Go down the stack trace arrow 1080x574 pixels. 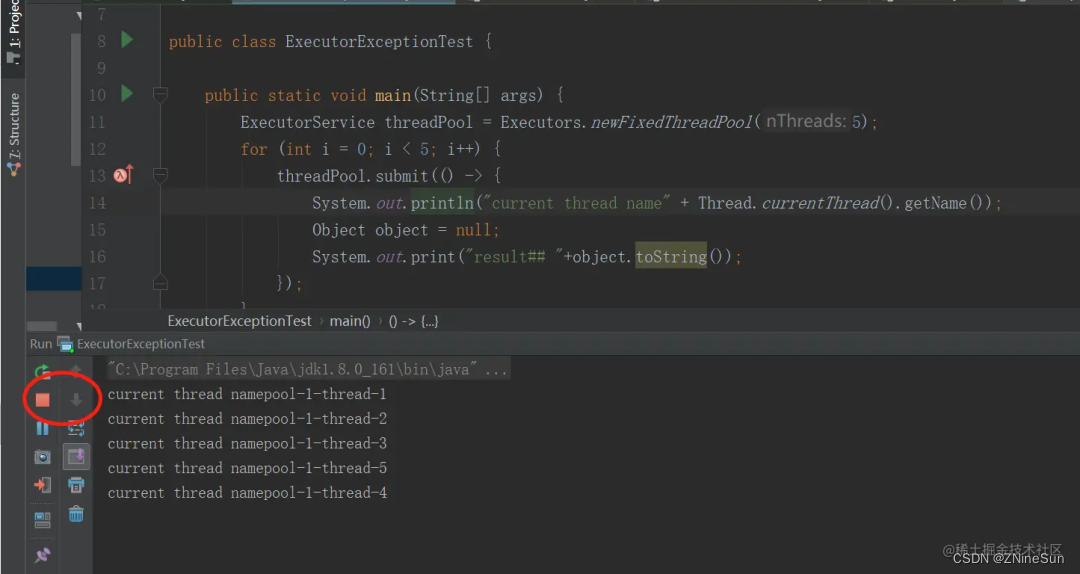(76, 400)
